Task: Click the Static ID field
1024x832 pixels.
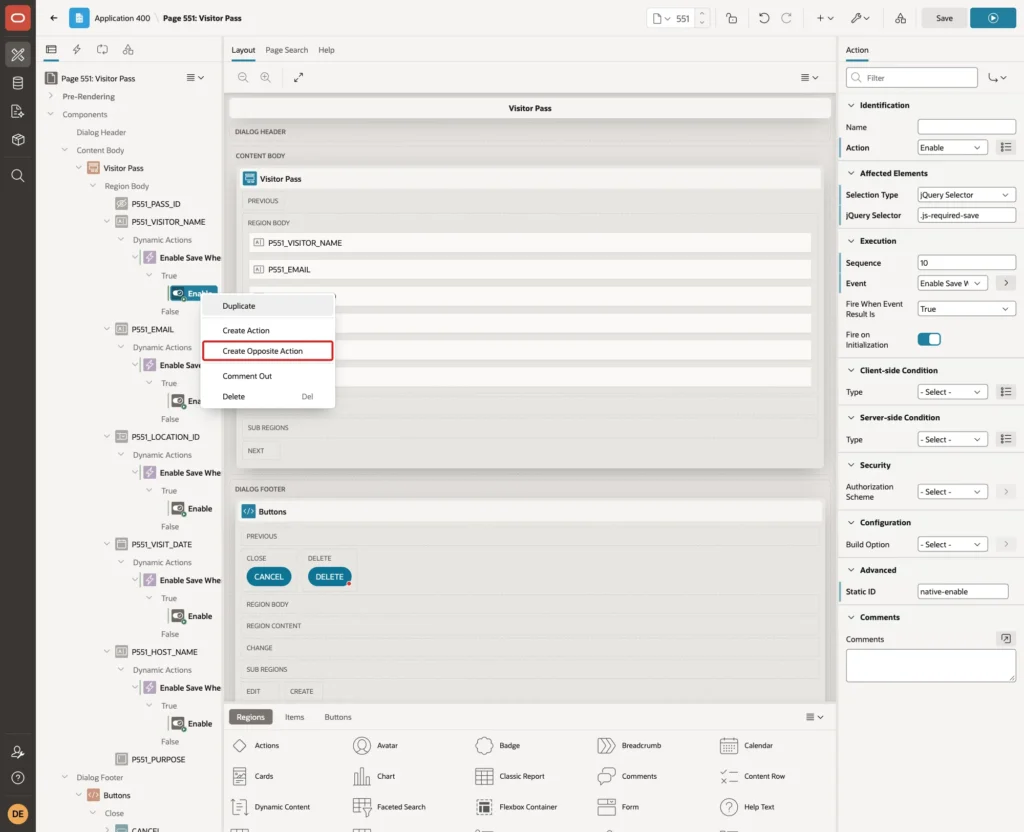Action: pos(963,592)
